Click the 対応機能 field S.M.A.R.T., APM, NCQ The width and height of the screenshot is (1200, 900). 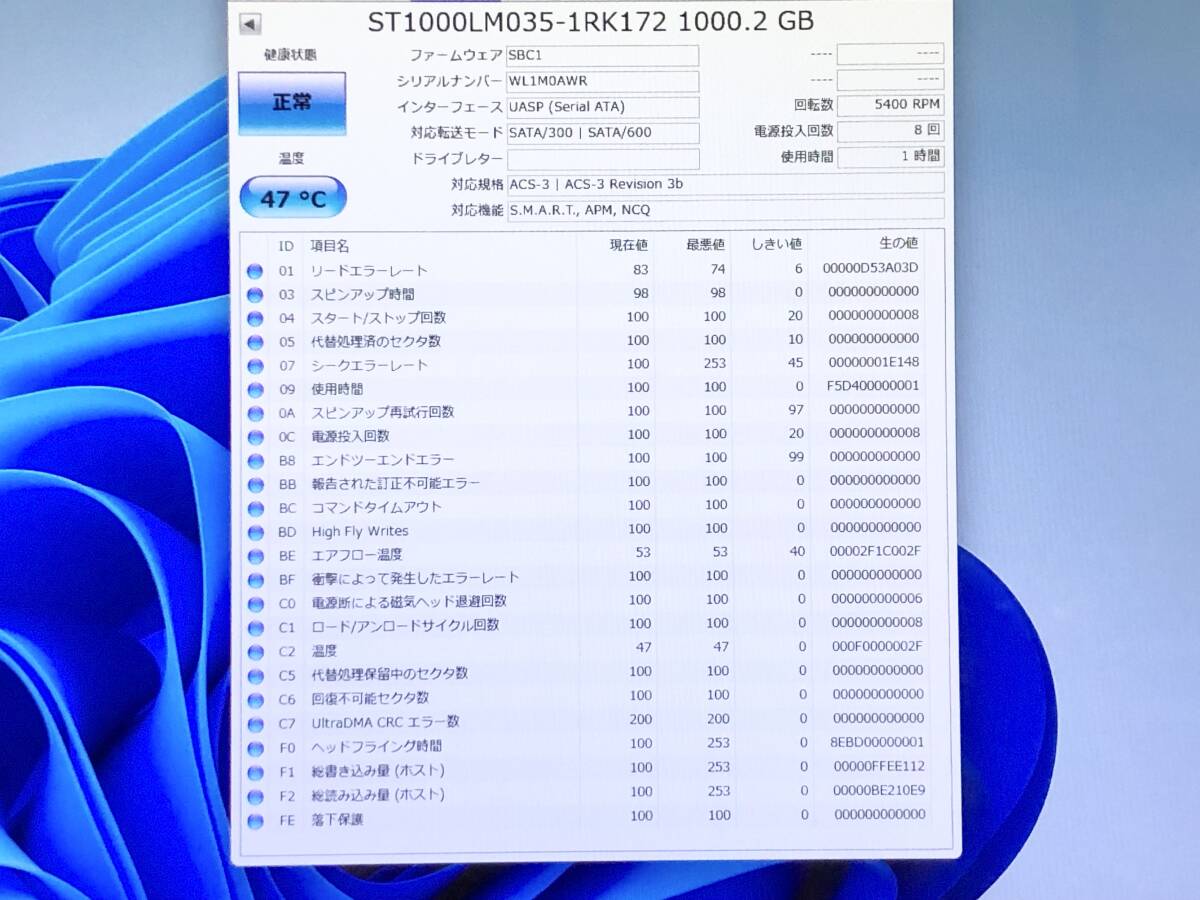coord(725,210)
